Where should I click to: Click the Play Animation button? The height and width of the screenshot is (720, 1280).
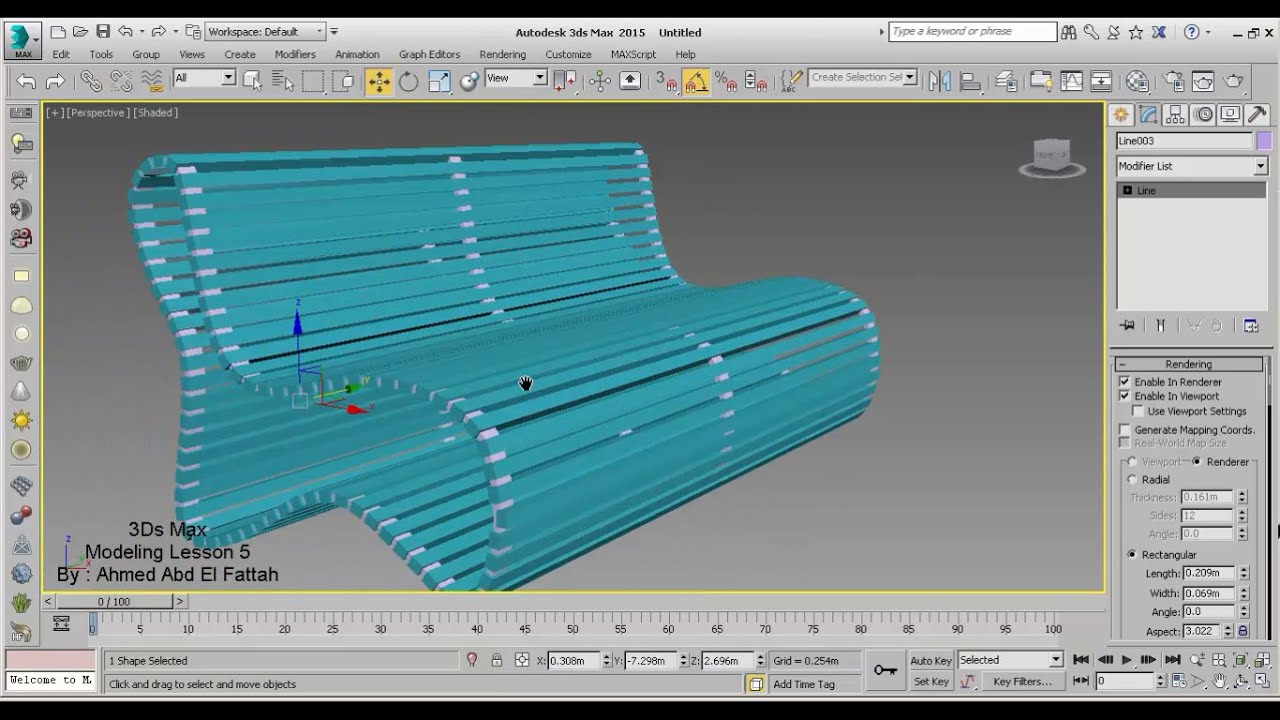pos(1127,660)
